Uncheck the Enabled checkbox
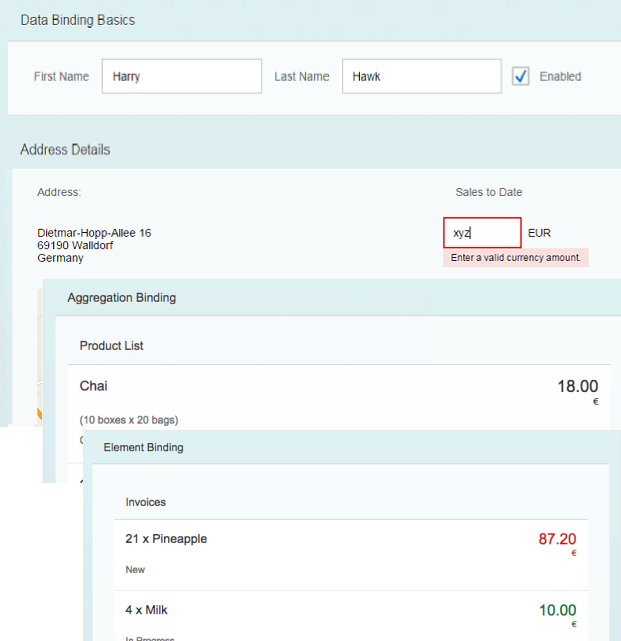 [x=520, y=76]
